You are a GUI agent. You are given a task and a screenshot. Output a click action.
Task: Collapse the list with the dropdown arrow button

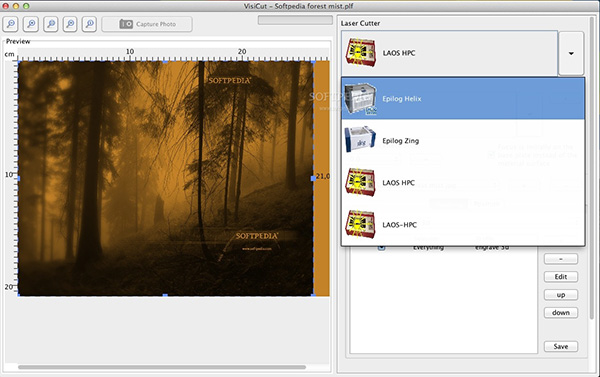tap(571, 53)
